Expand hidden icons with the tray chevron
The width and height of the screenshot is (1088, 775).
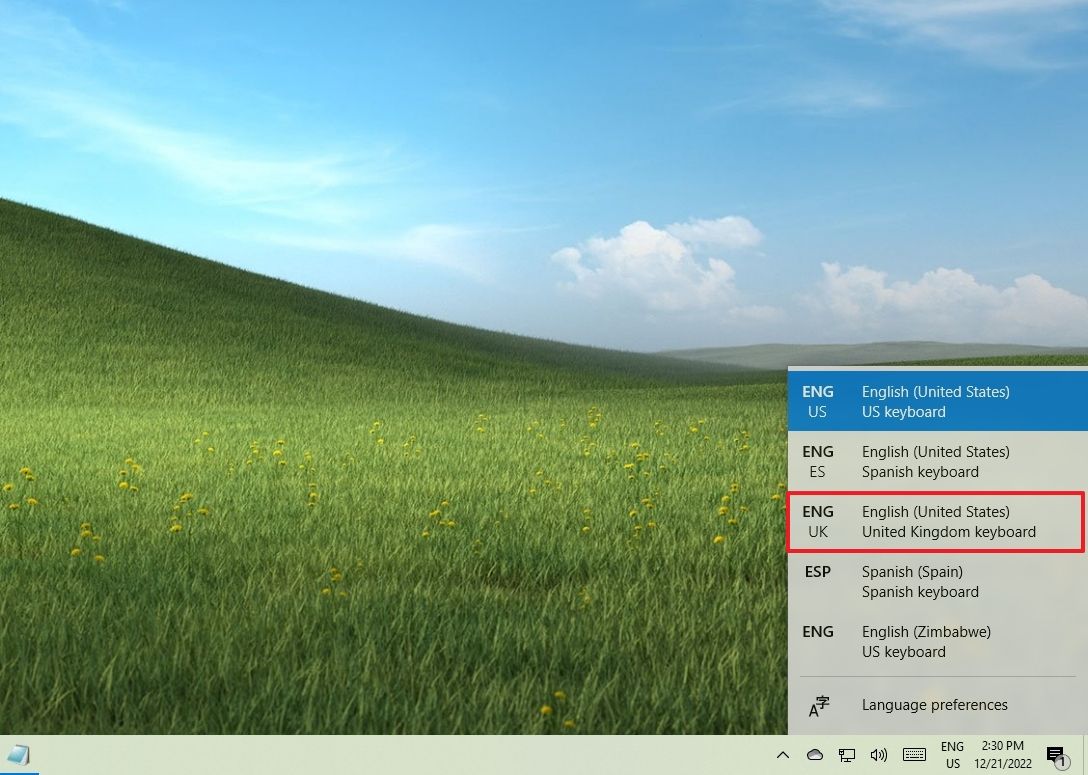784,755
